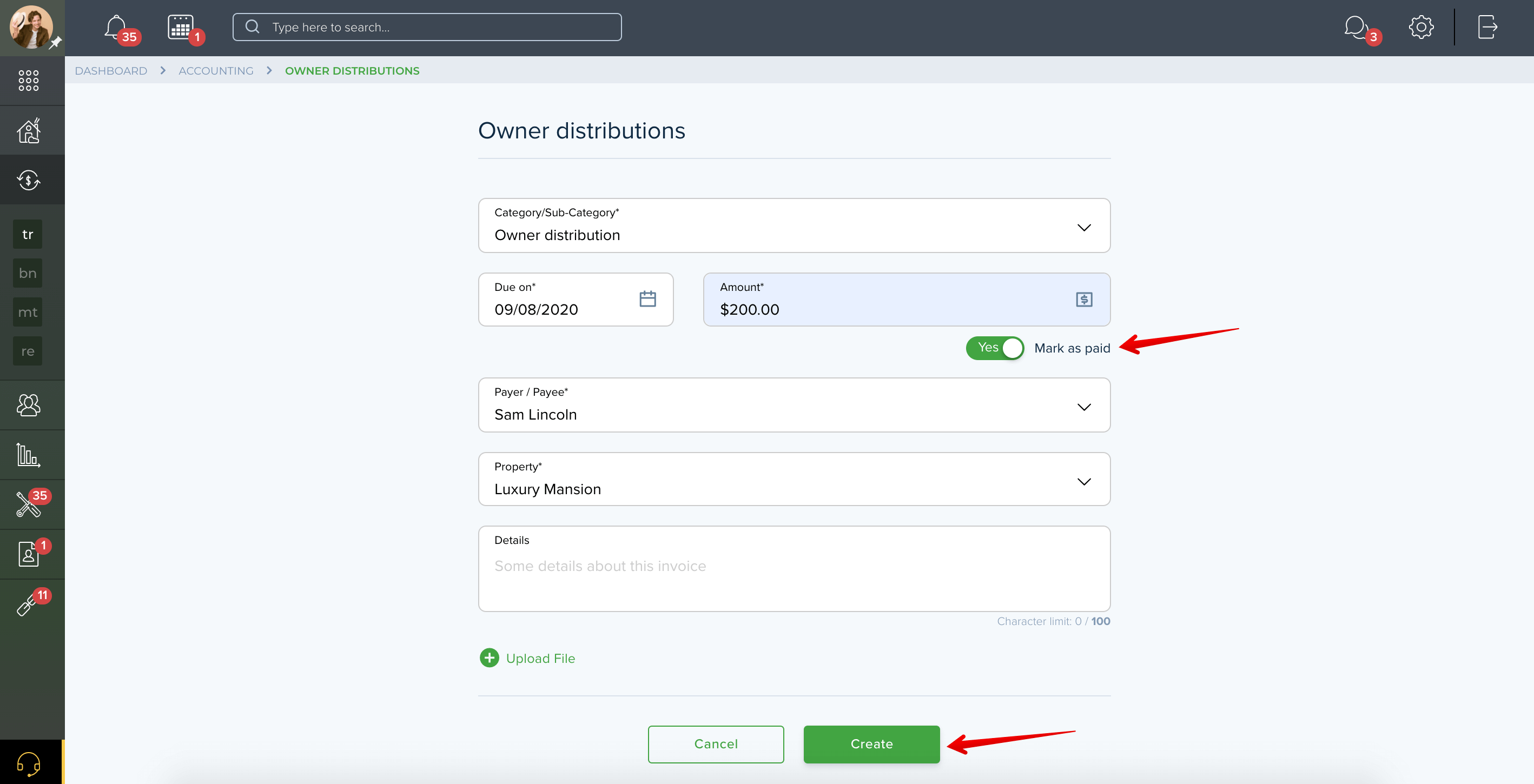Open the contacts people icon
This screenshot has width=1534, height=784.
[29, 406]
